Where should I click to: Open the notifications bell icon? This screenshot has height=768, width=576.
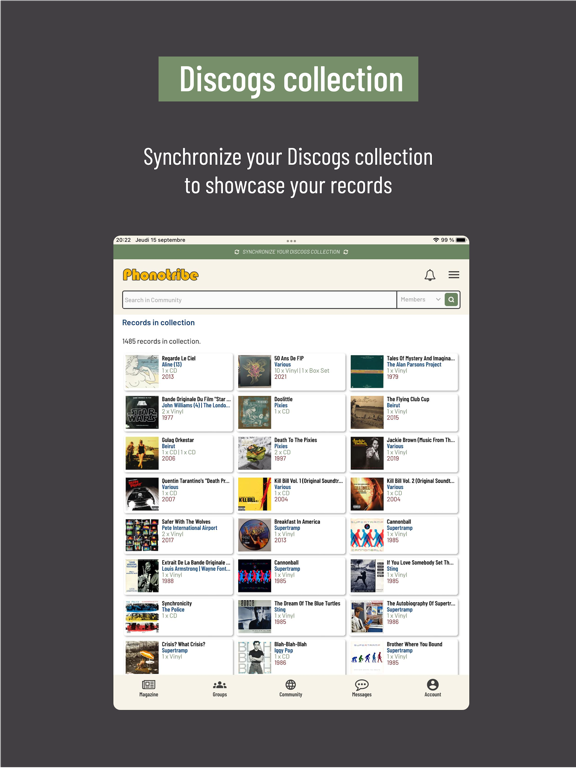click(430, 275)
